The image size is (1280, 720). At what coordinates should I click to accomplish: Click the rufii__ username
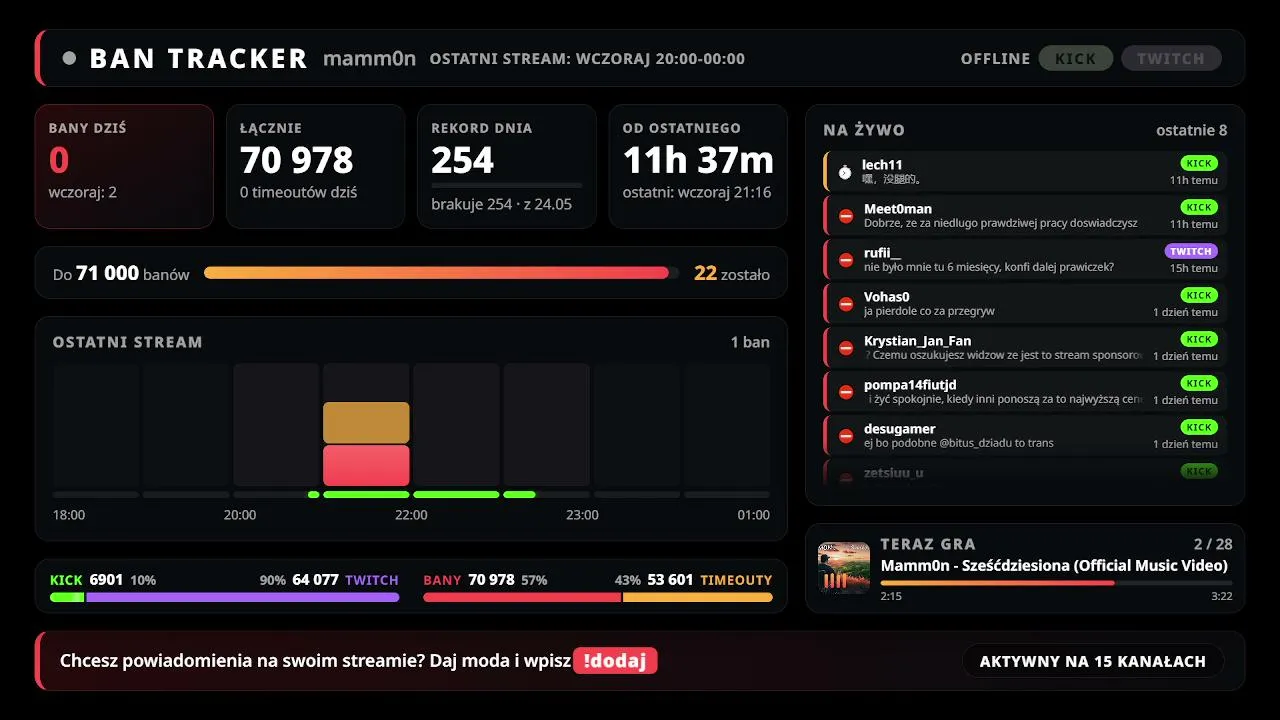pos(882,253)
